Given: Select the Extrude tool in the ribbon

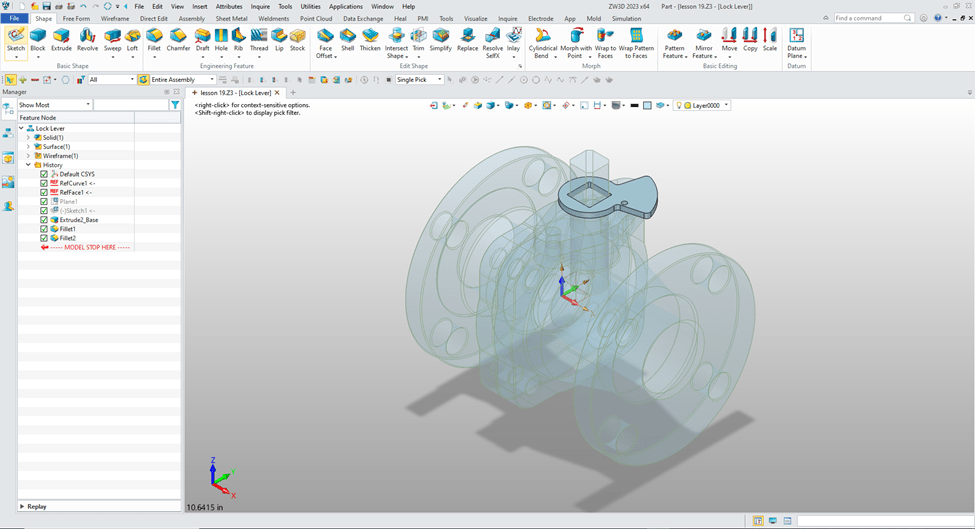Looking at the screenshot, I should coord(62,38).
